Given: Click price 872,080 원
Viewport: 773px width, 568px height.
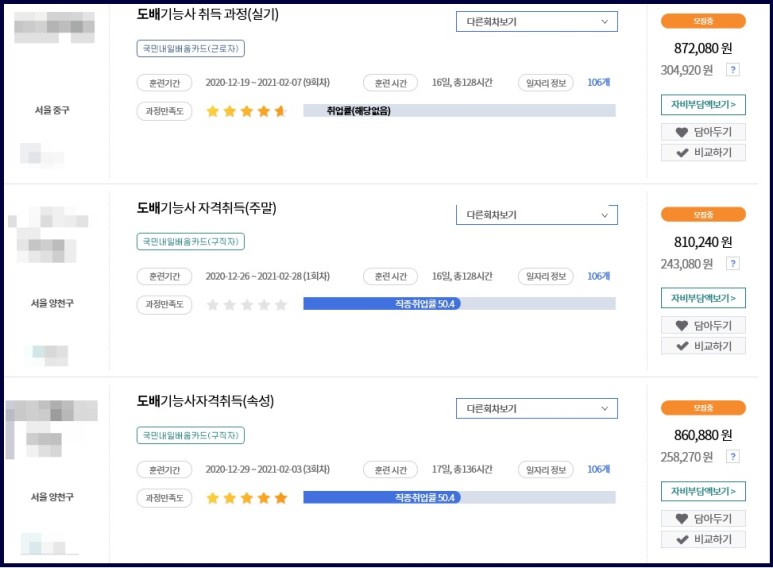Looking at the screenshot, I should click(703, 48).
